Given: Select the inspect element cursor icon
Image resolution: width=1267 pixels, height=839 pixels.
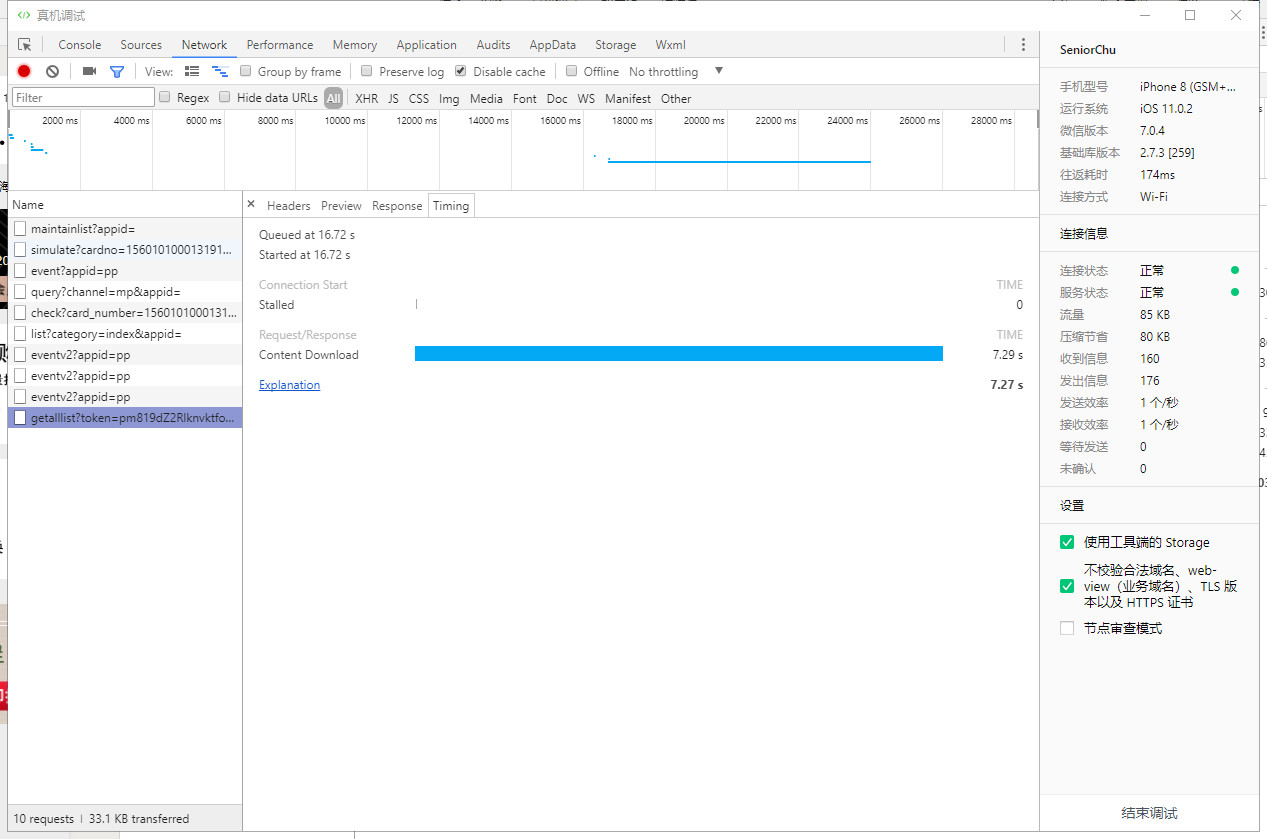Looking at the screenshot, I should (25, 45).
